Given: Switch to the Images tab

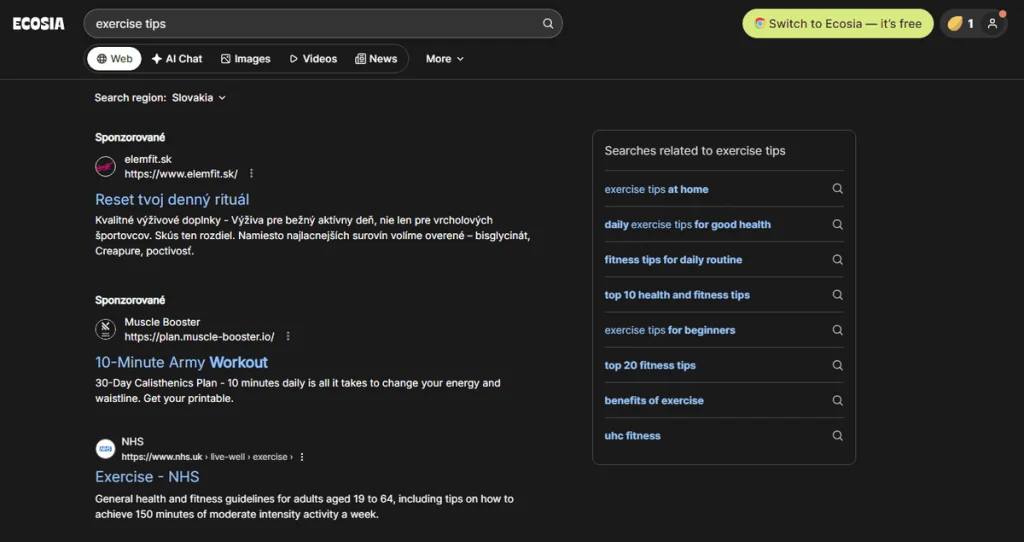Looking at the screenshot, I should click(x=246, y=59).
